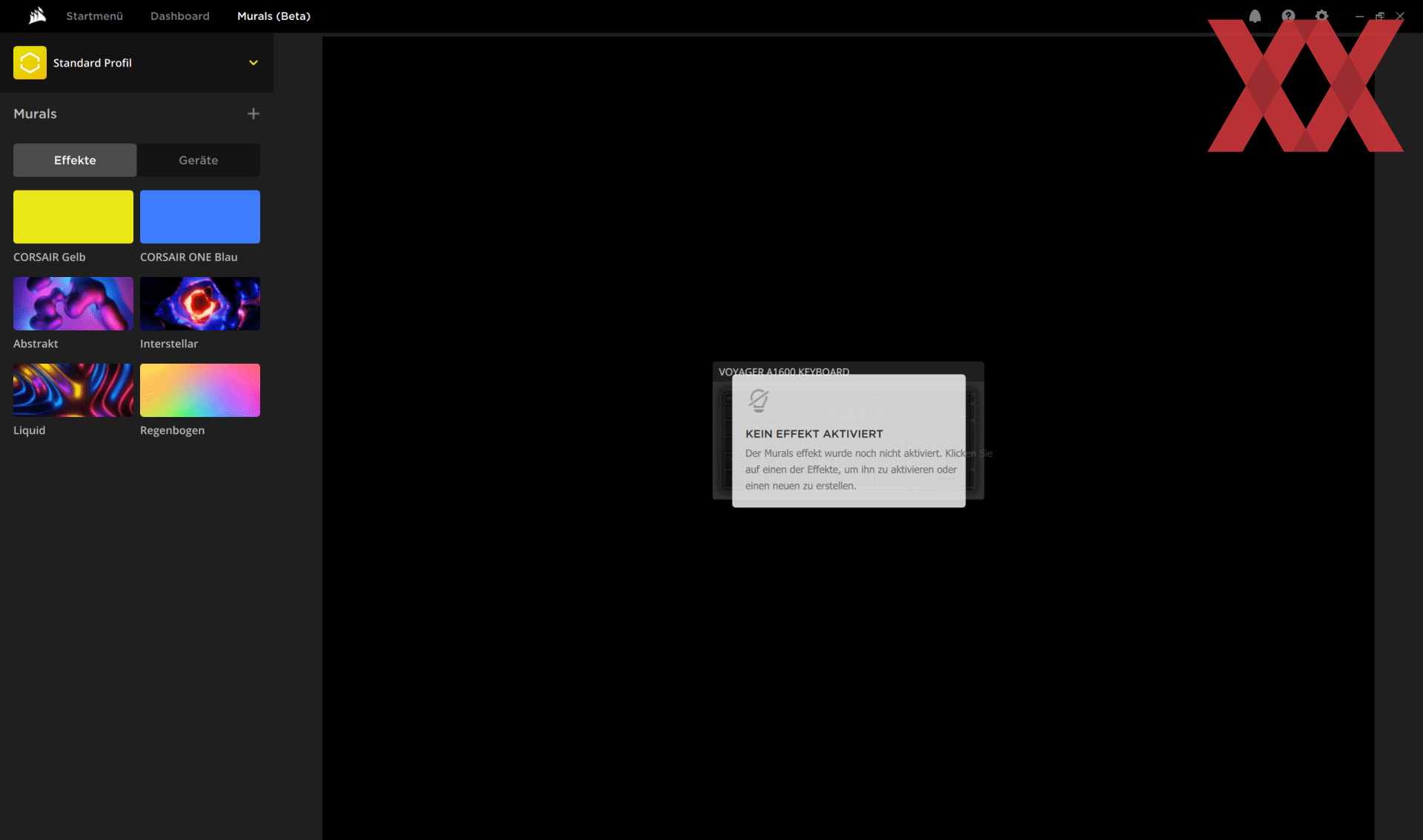Add a new mural with plus icon

point(253,113)
